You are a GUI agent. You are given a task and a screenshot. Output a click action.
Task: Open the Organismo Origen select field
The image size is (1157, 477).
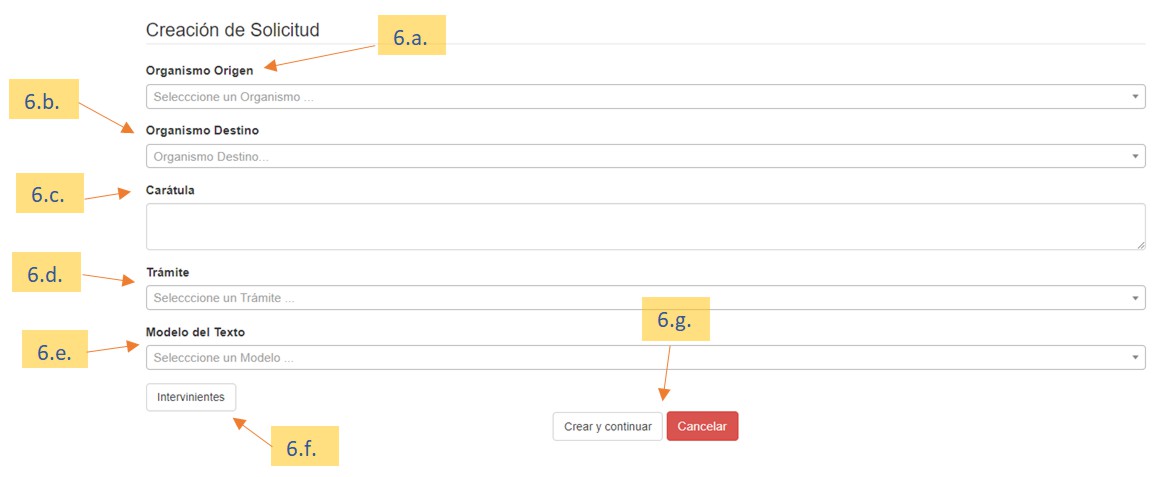[x=640, y=97]
